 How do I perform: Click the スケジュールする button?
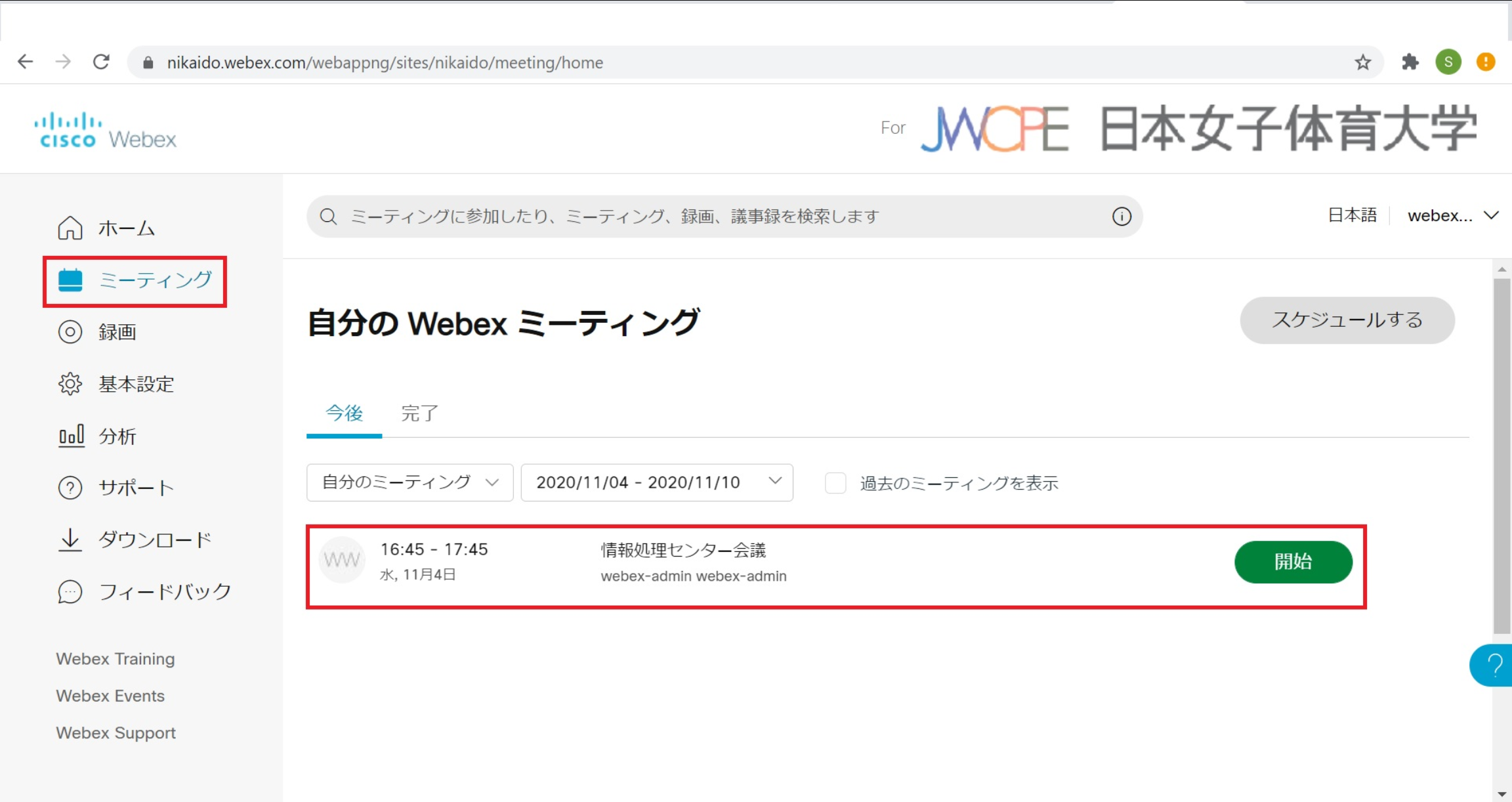point(1347,320)
